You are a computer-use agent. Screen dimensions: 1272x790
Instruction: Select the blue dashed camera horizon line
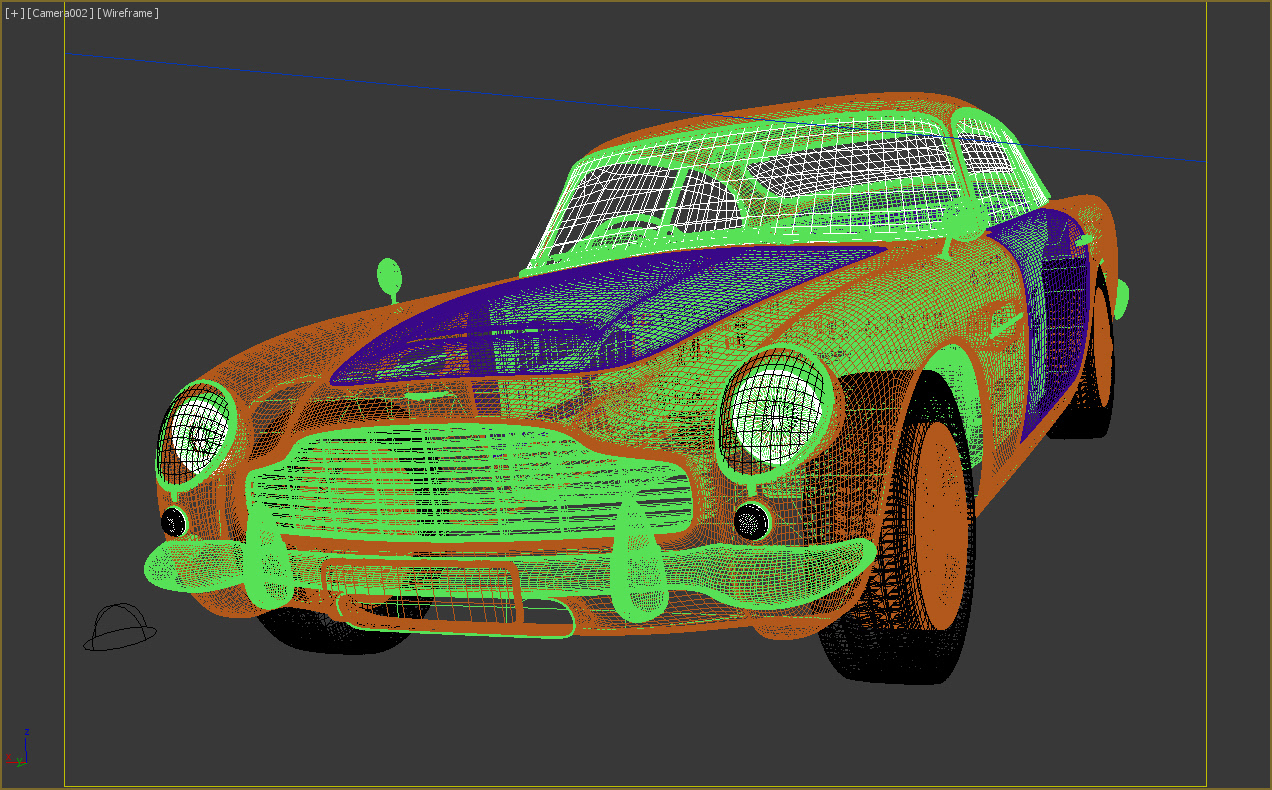[x=632, y=107]
